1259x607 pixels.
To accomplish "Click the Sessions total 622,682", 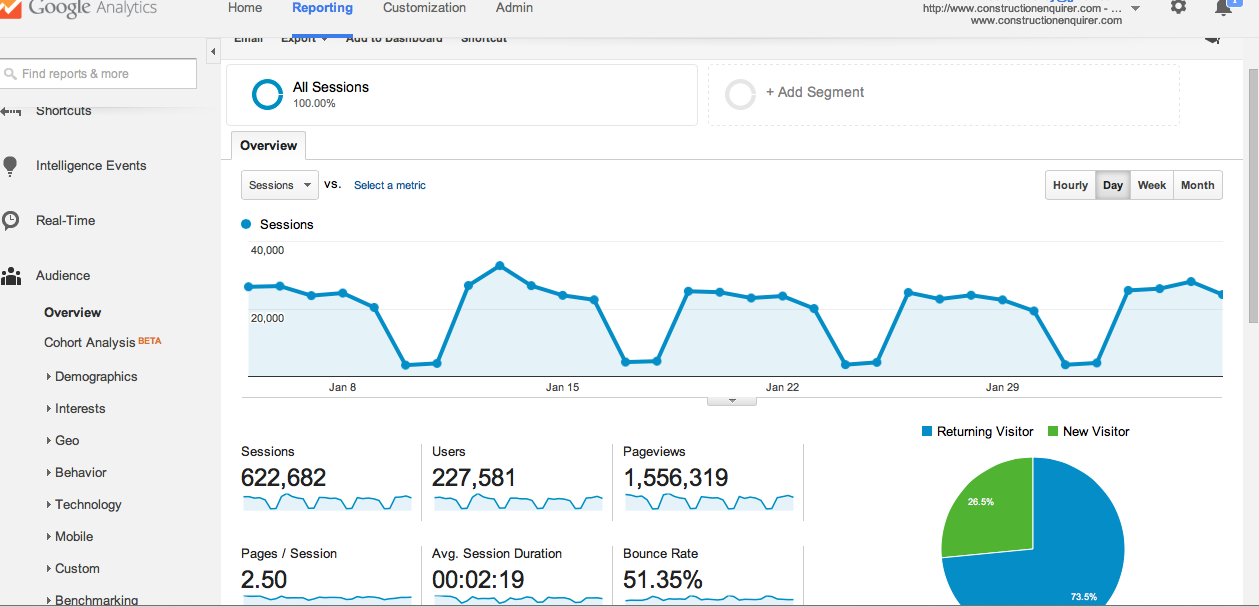I will 284,478.
